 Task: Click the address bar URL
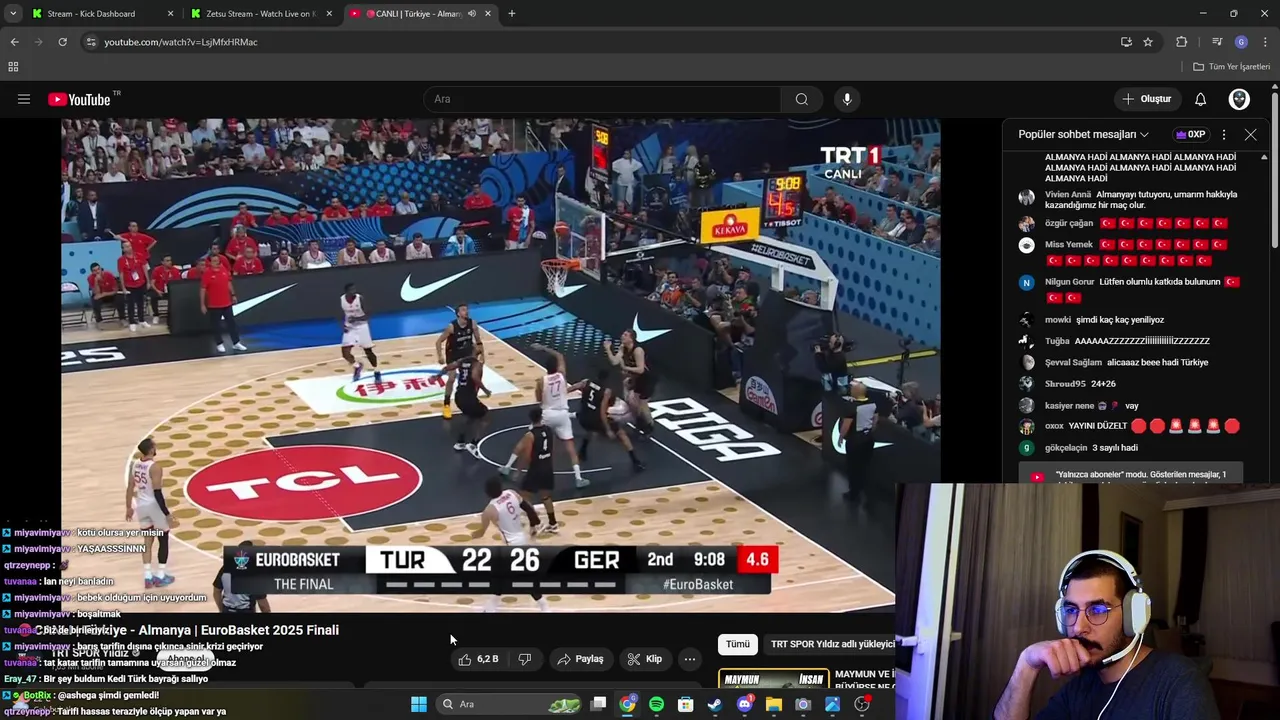[x=181, y=42]
